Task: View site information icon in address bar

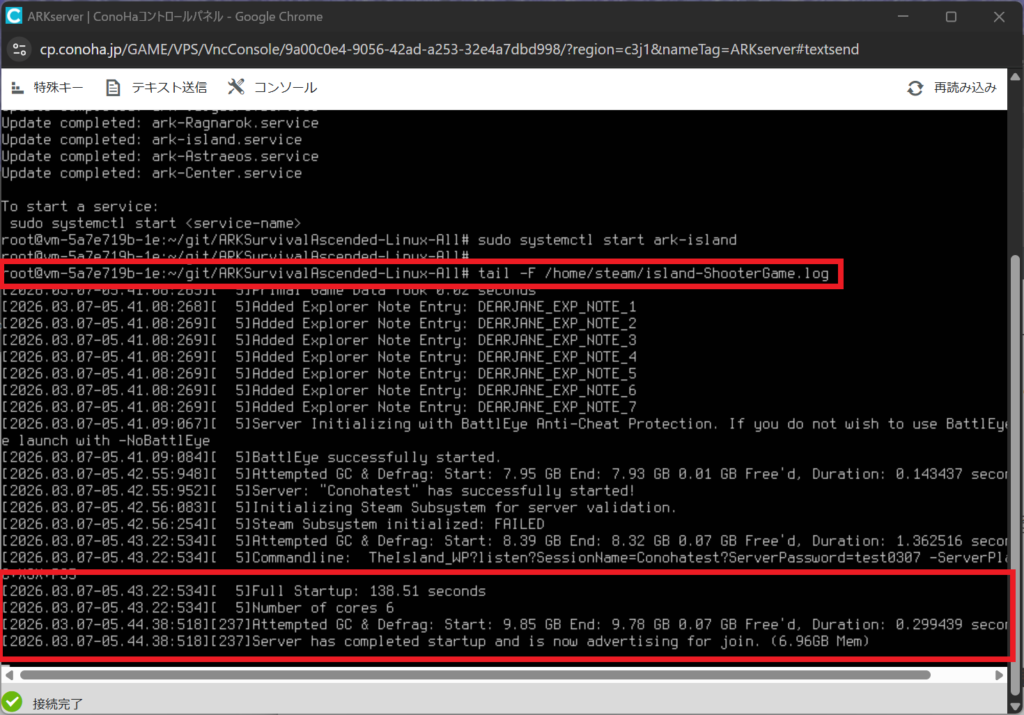Action: coord(20,49)
